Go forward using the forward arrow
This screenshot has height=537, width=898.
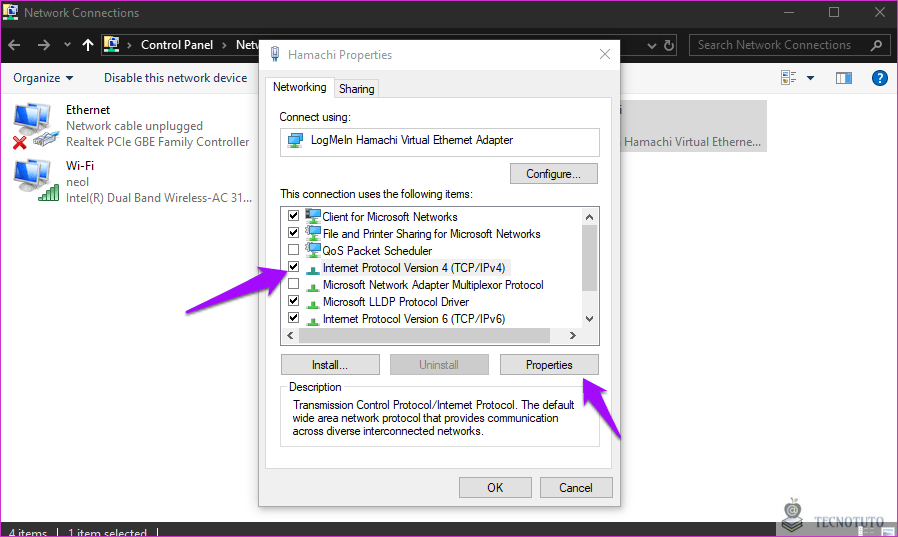click(x=44, y=45)
